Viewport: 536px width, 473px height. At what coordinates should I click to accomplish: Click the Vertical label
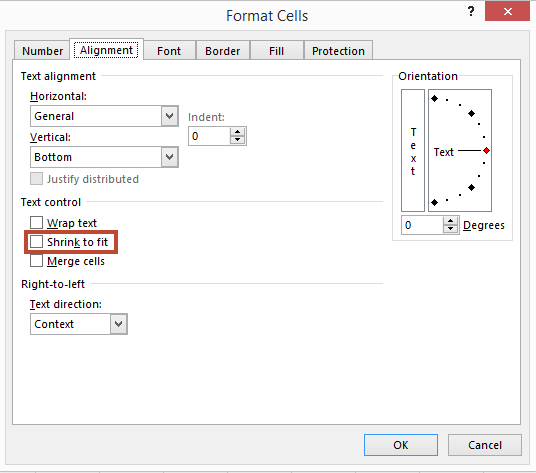[x=51, y=137]
